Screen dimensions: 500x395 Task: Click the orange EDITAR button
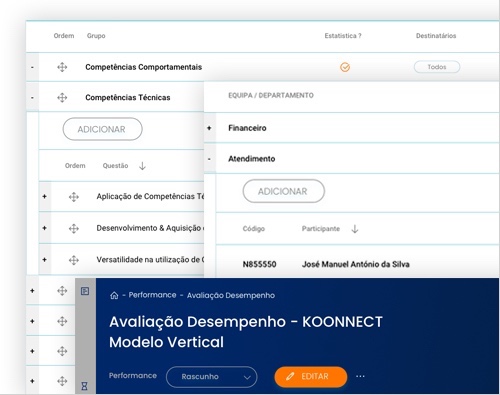(x=311, y=377)
